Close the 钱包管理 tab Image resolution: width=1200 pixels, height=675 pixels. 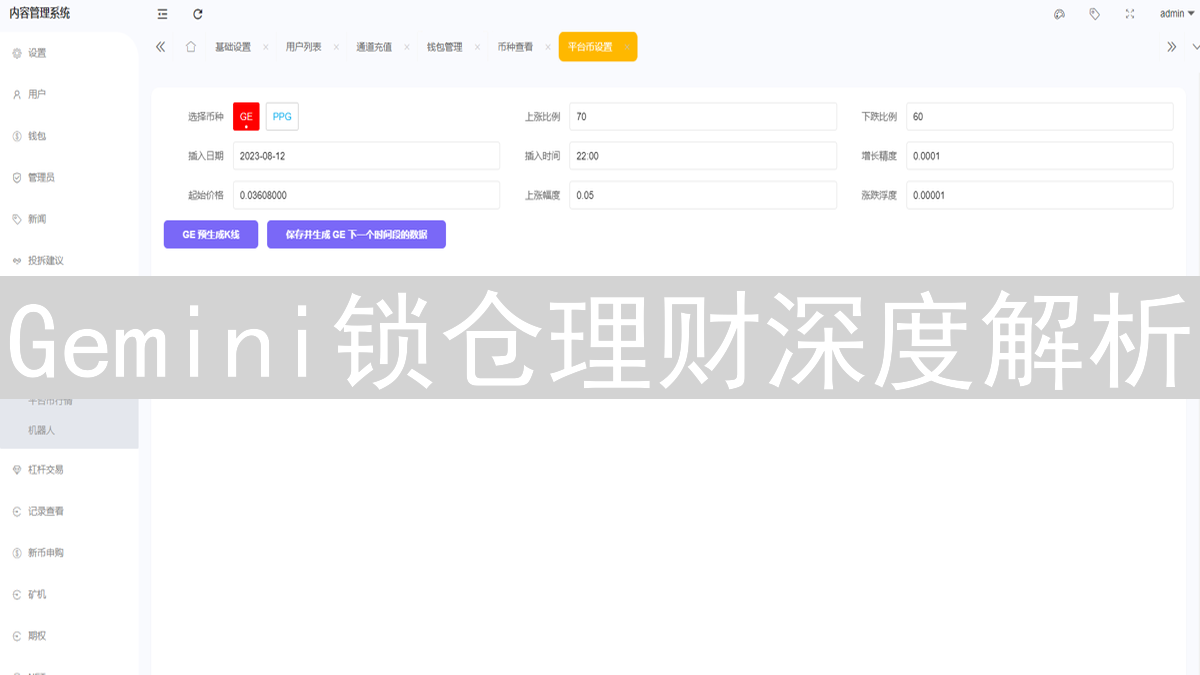477,47
